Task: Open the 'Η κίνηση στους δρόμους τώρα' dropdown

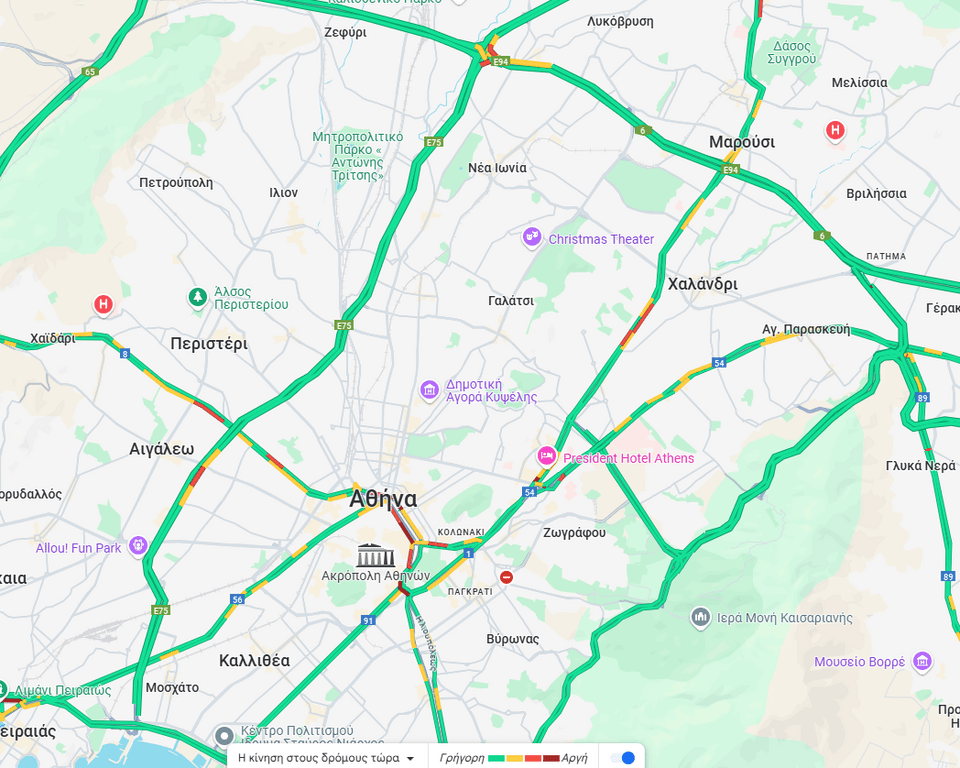Action: [326, 758]
